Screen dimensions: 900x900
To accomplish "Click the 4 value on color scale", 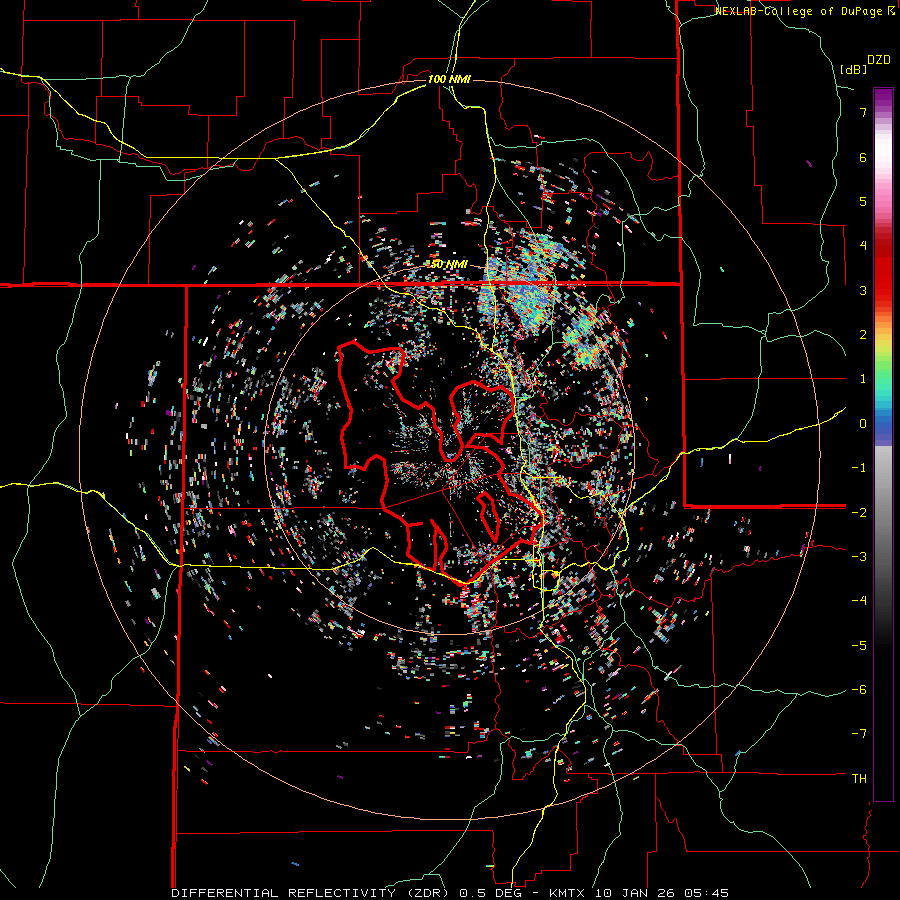I will point(863,246).
